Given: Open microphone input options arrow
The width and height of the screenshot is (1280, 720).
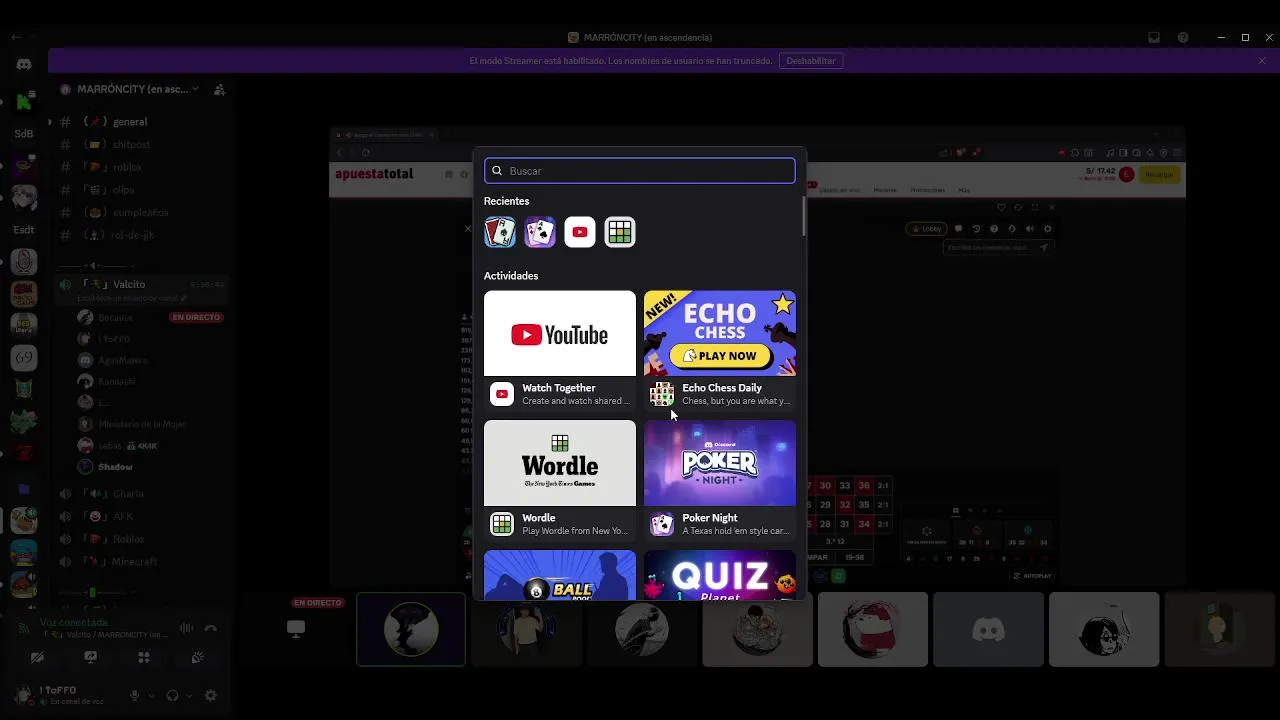Looking at the screenshot, I should pyautogui.click(x=152, y=695).
